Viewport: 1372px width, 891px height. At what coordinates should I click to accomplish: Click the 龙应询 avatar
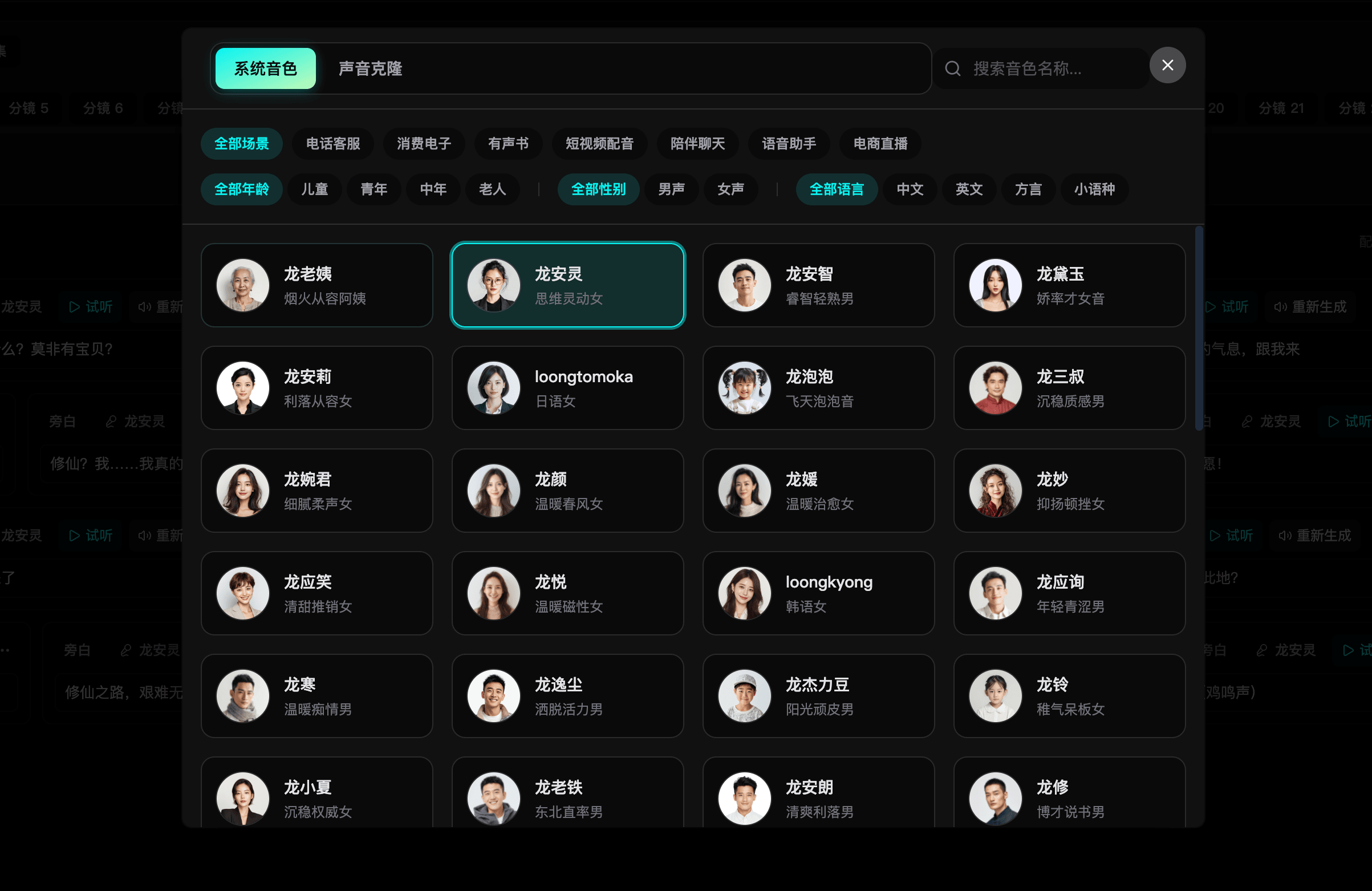[996, 593]
